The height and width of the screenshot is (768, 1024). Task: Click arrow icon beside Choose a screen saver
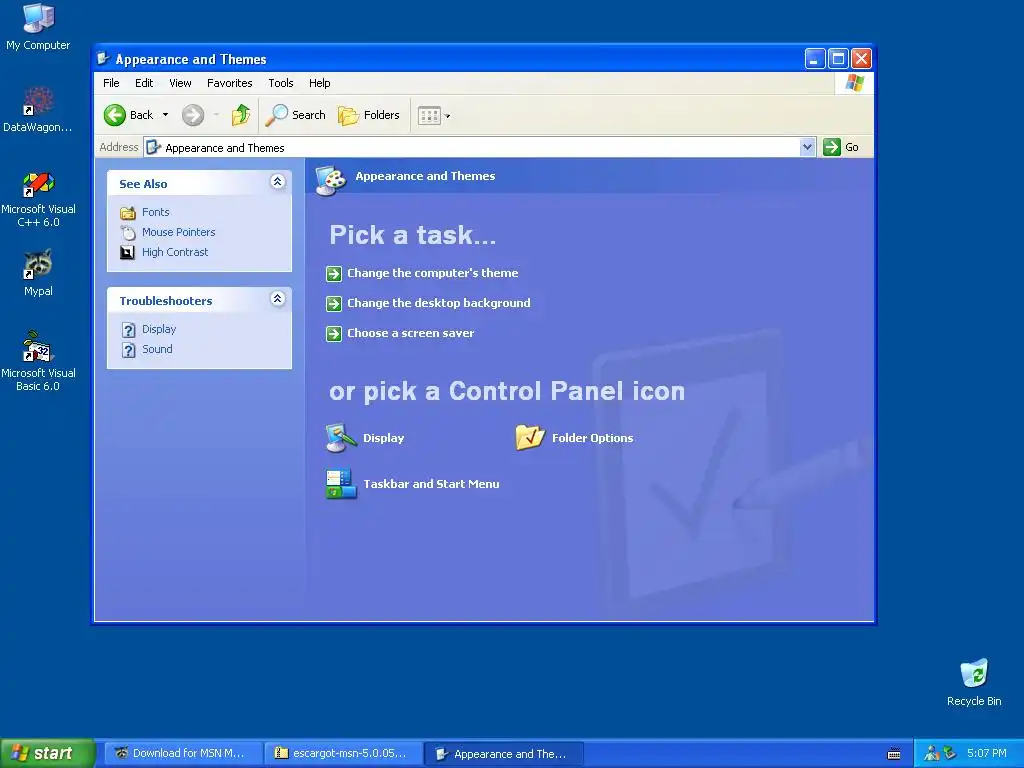click(x=334, y=334)
